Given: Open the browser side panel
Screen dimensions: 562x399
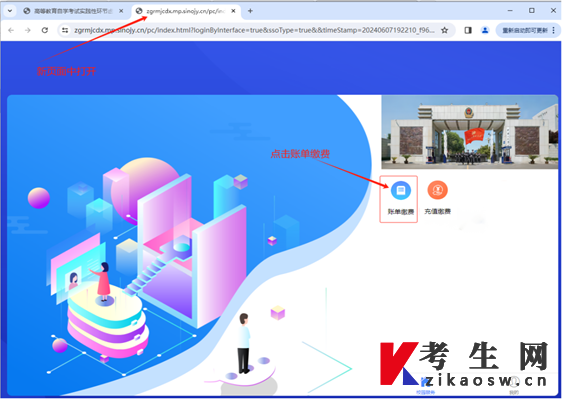Looking at the screenshot, I should [x=468, y=30].
